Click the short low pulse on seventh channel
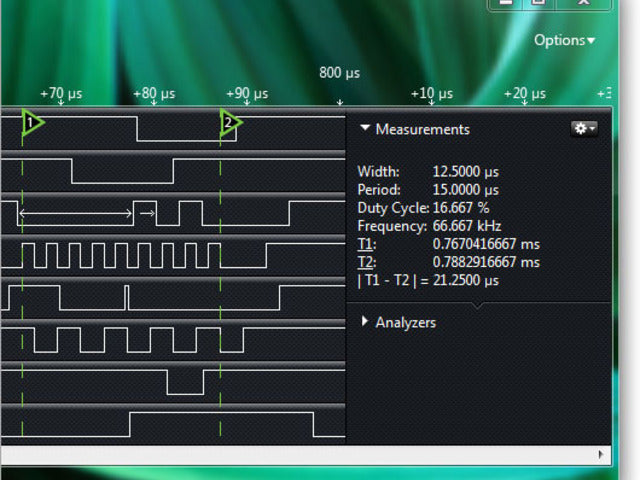The width and height of the screenshot is (640, 480). coord(184,384)
